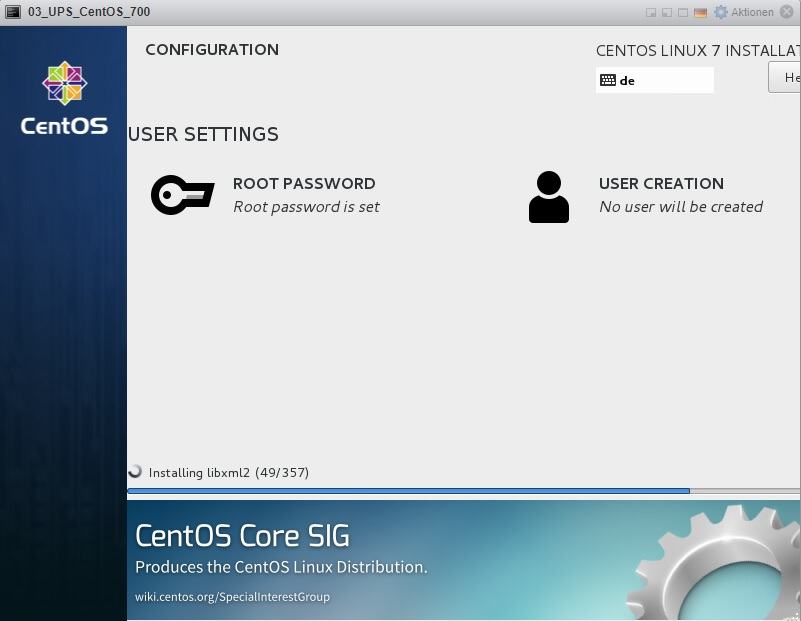Click the CentOS Core SIG banner title

pyautogui.click(x=243, y=536)
